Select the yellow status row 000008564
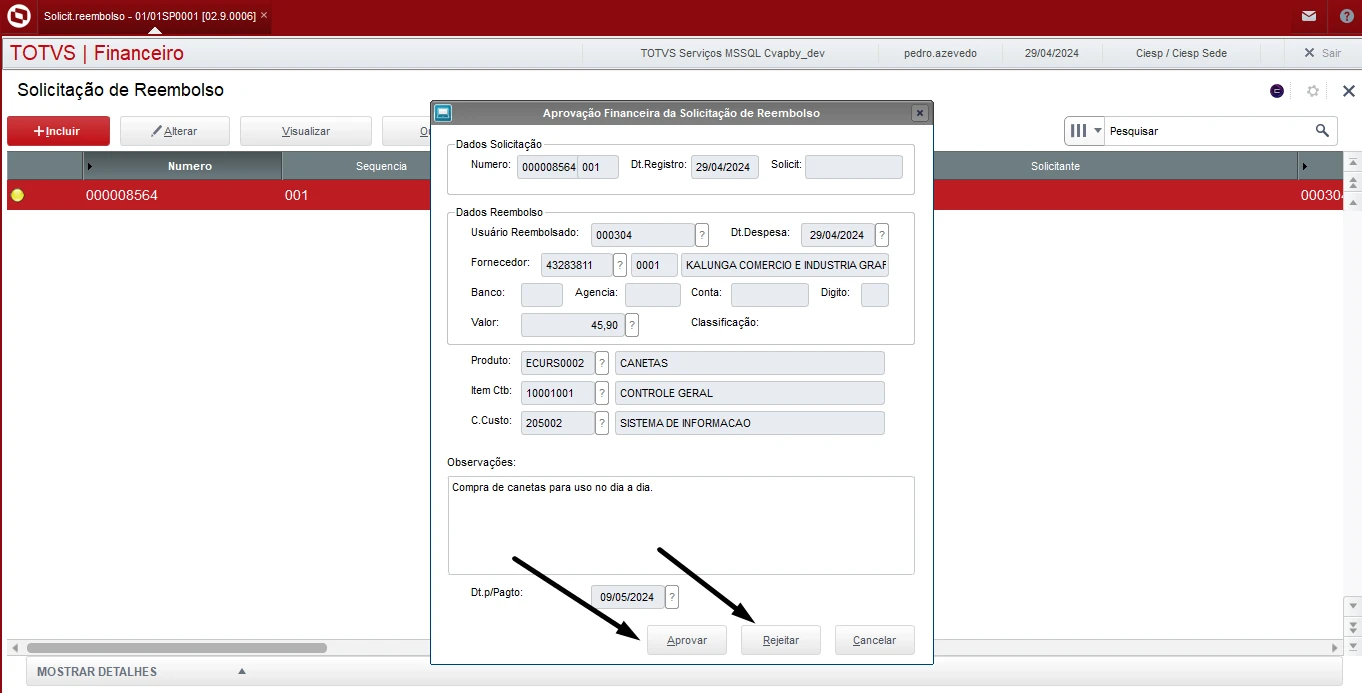Image resolution: width=1362 pixels, height=693 pixels. click(120, 196)
